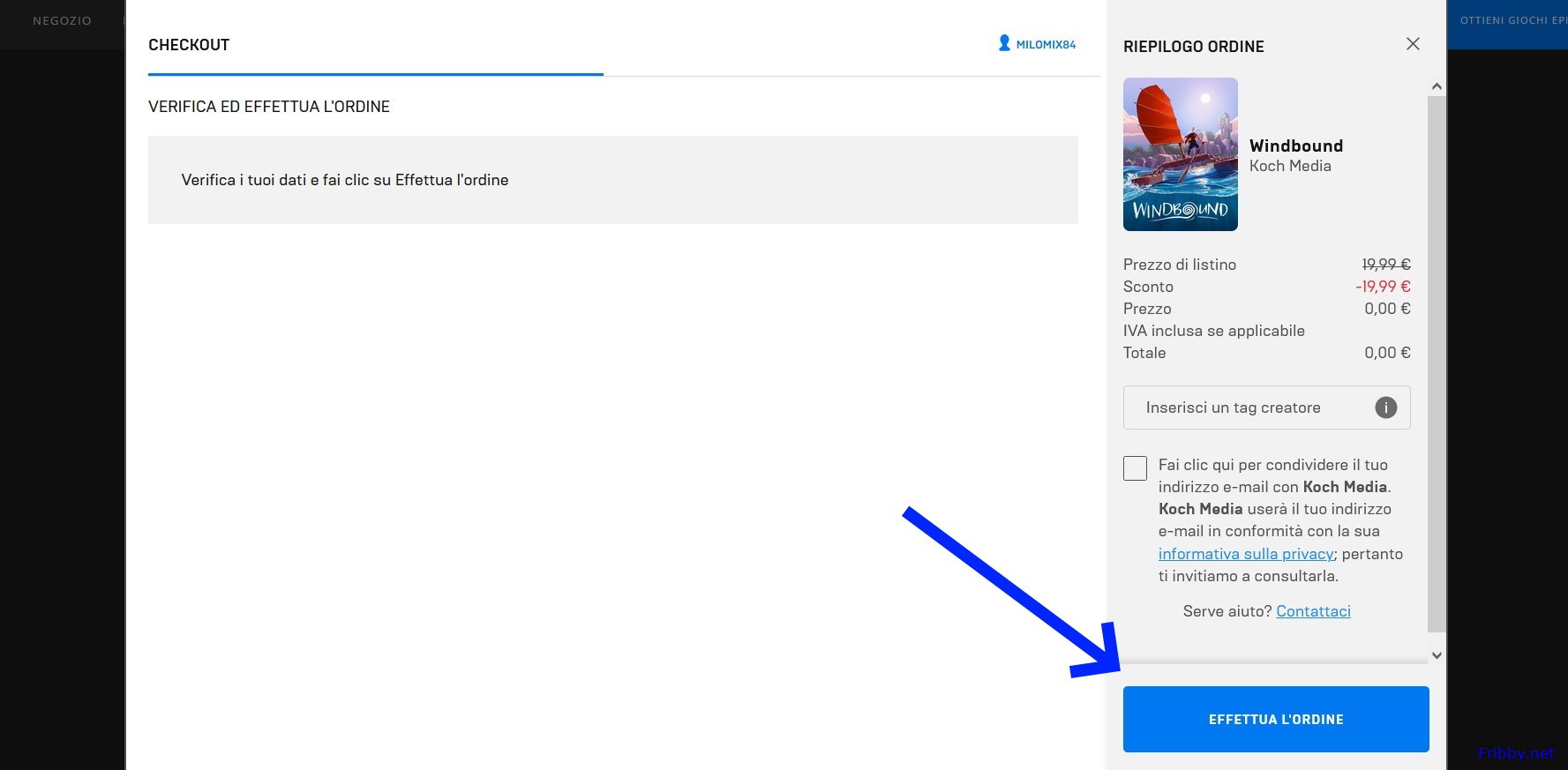The width and height of the screenshot is (1568, 770).
Task: Click the Verifica i tuoi dati message box
Action: [612, 180]
